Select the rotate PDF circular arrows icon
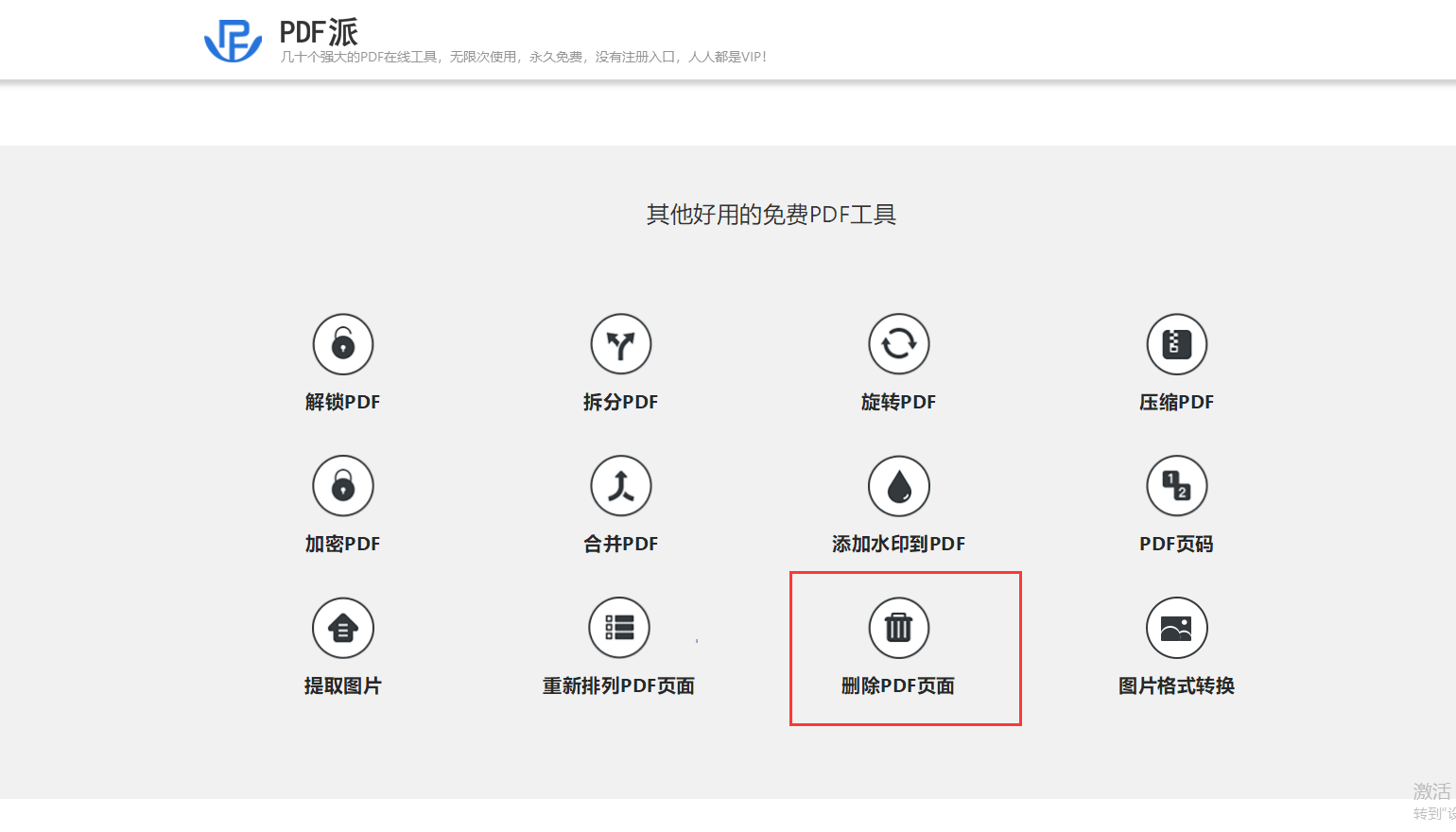 [x=899, y=344]
